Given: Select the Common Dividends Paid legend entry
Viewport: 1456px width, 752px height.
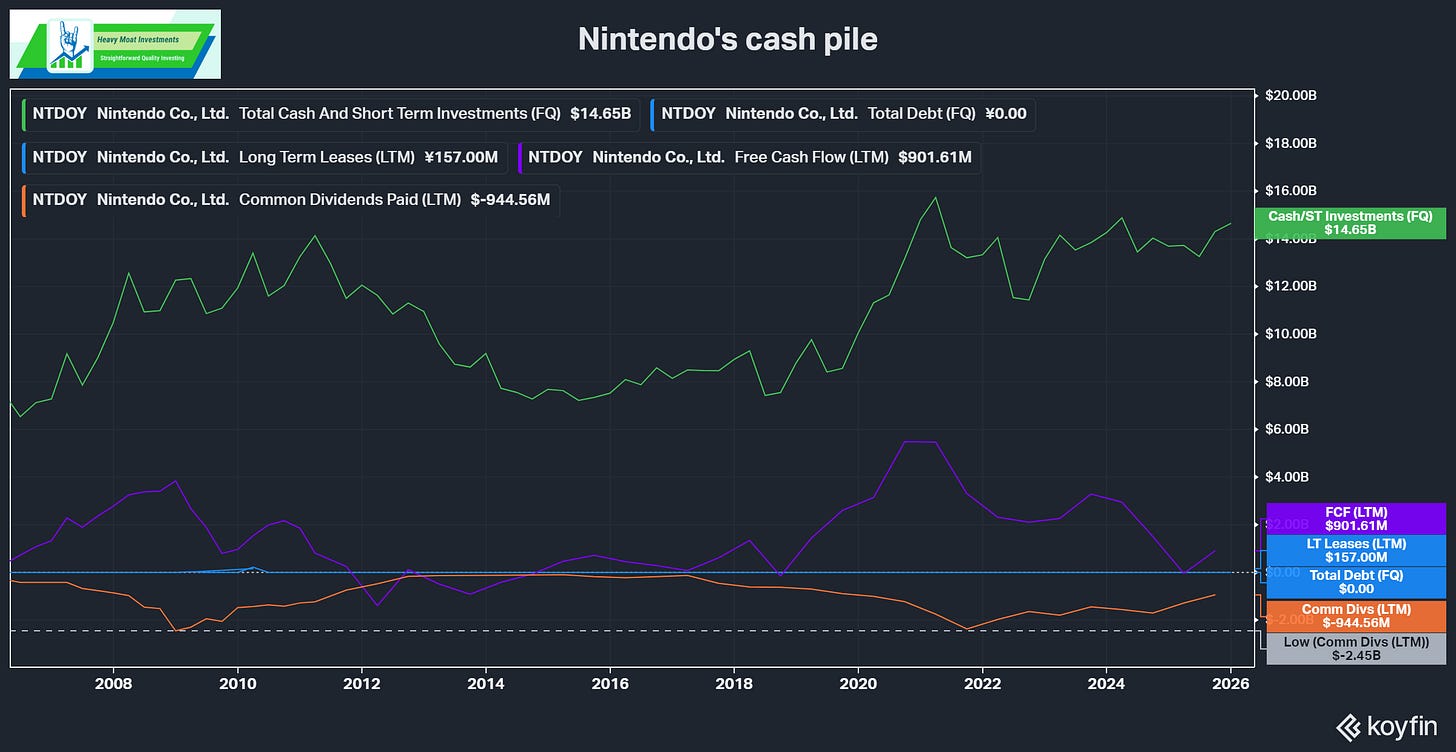Looking at the screenshot, I should pos(291,200).
